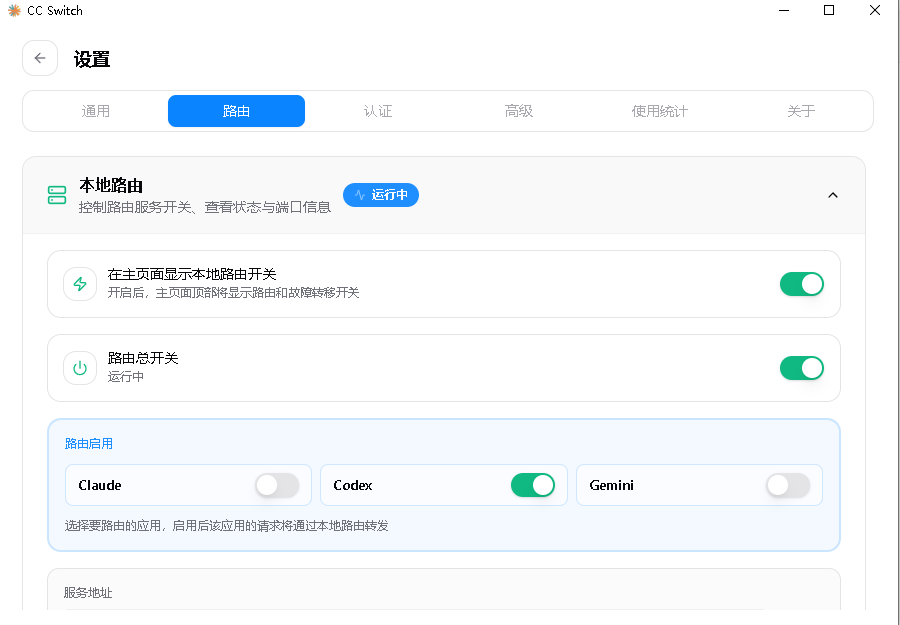Image resolution: width=900 pixels, height=625 pixels.
Task: Click the lightning bolt icon
Action: pos(80,284)
